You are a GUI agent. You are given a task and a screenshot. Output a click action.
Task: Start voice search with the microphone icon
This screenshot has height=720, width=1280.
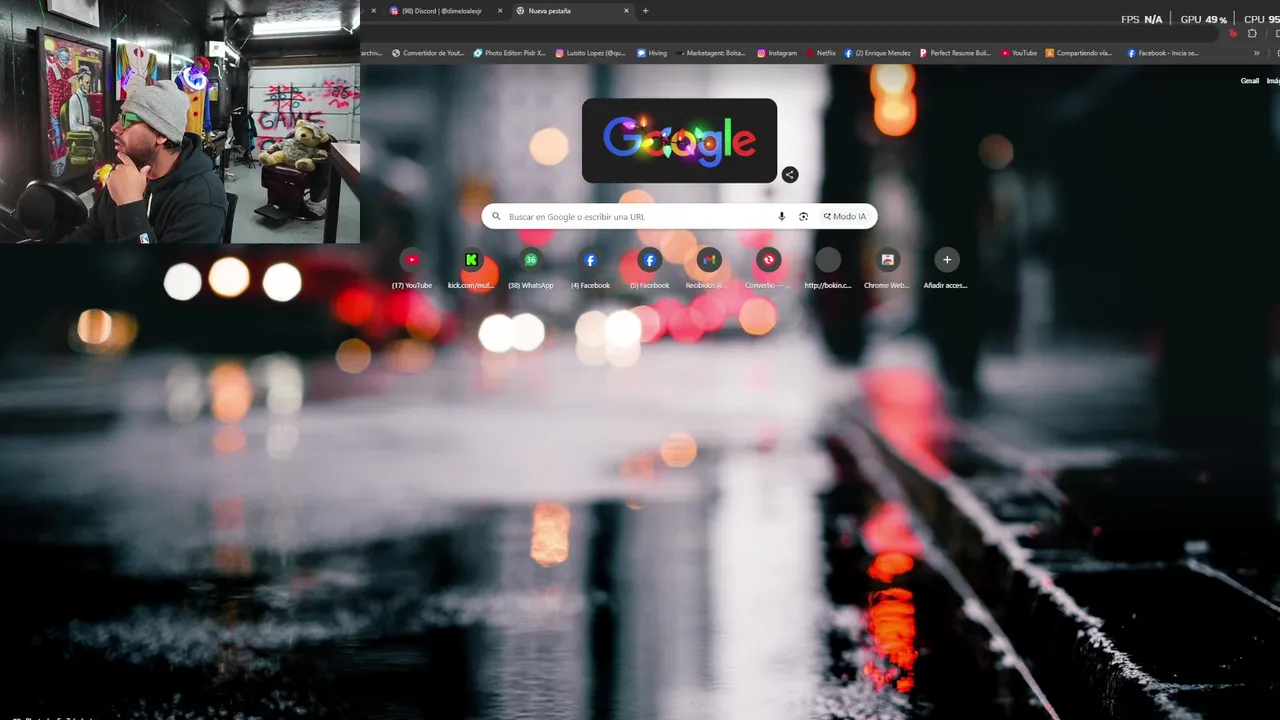tap(781, 216)
